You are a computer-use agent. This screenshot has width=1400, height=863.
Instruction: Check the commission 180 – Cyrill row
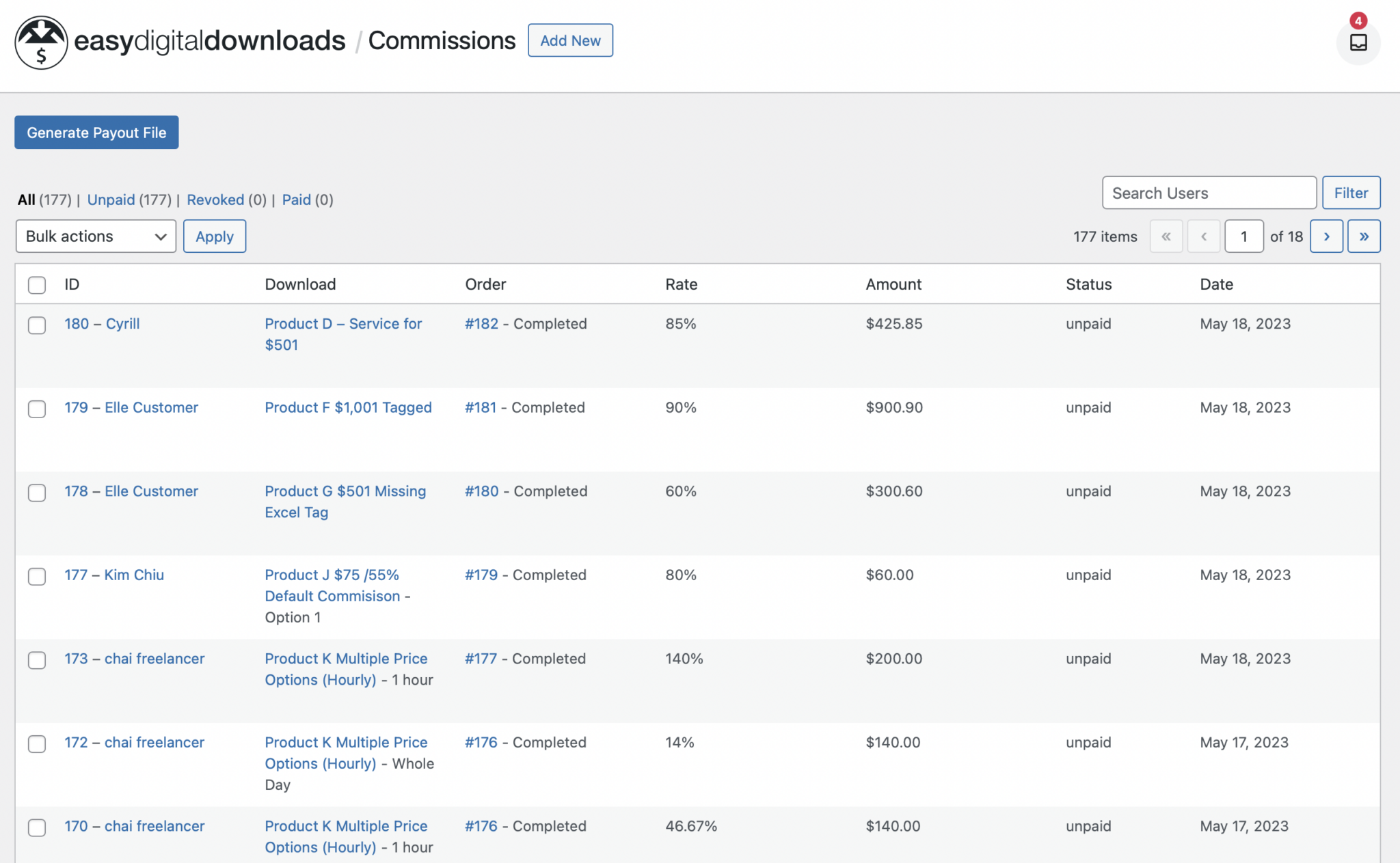tap(37, 325)
